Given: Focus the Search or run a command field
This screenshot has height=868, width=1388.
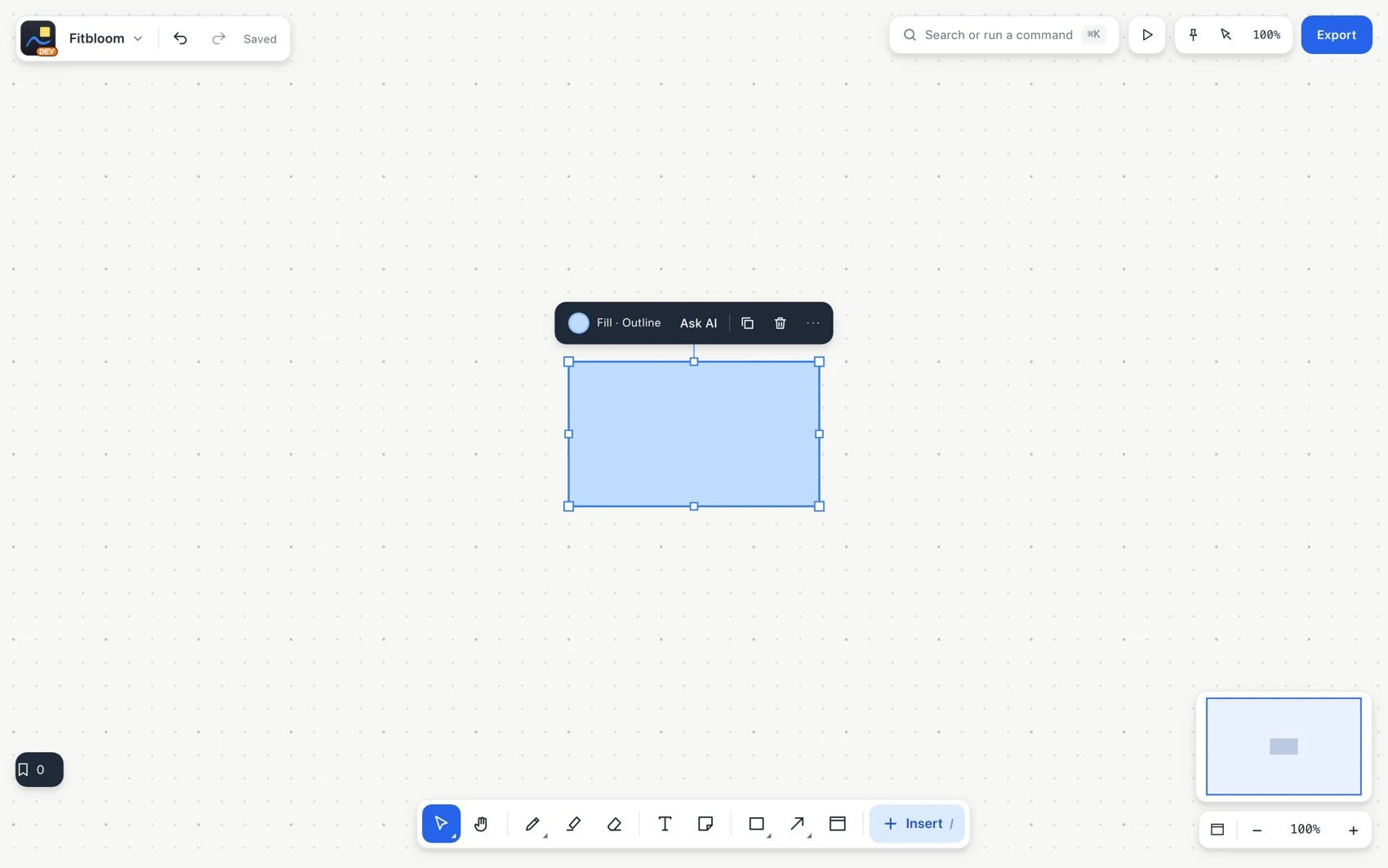Looking at the screenshot, I should pyautogui.click(x=1004, y=34).
